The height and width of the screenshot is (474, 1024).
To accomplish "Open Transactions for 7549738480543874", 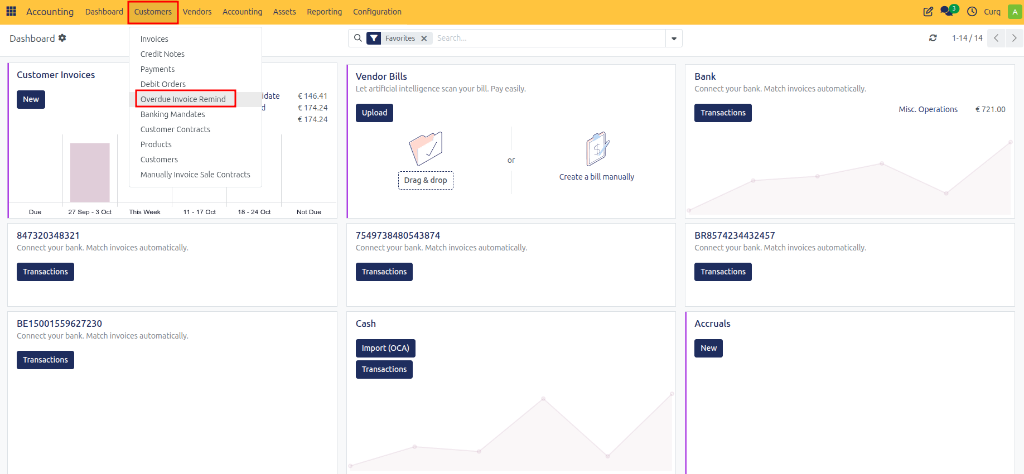I will pos(384,272).
